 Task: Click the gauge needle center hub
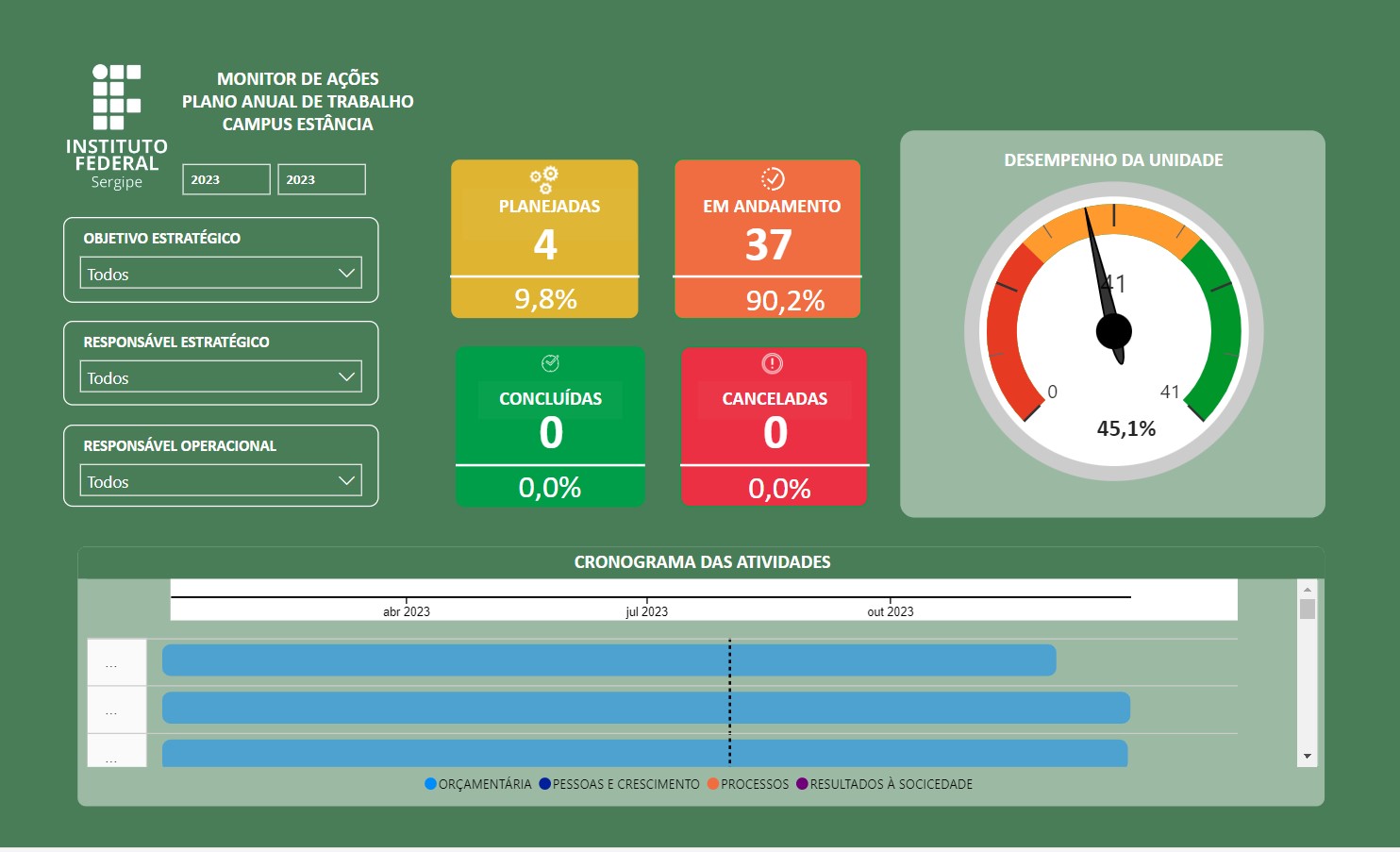coord(1113,331)
